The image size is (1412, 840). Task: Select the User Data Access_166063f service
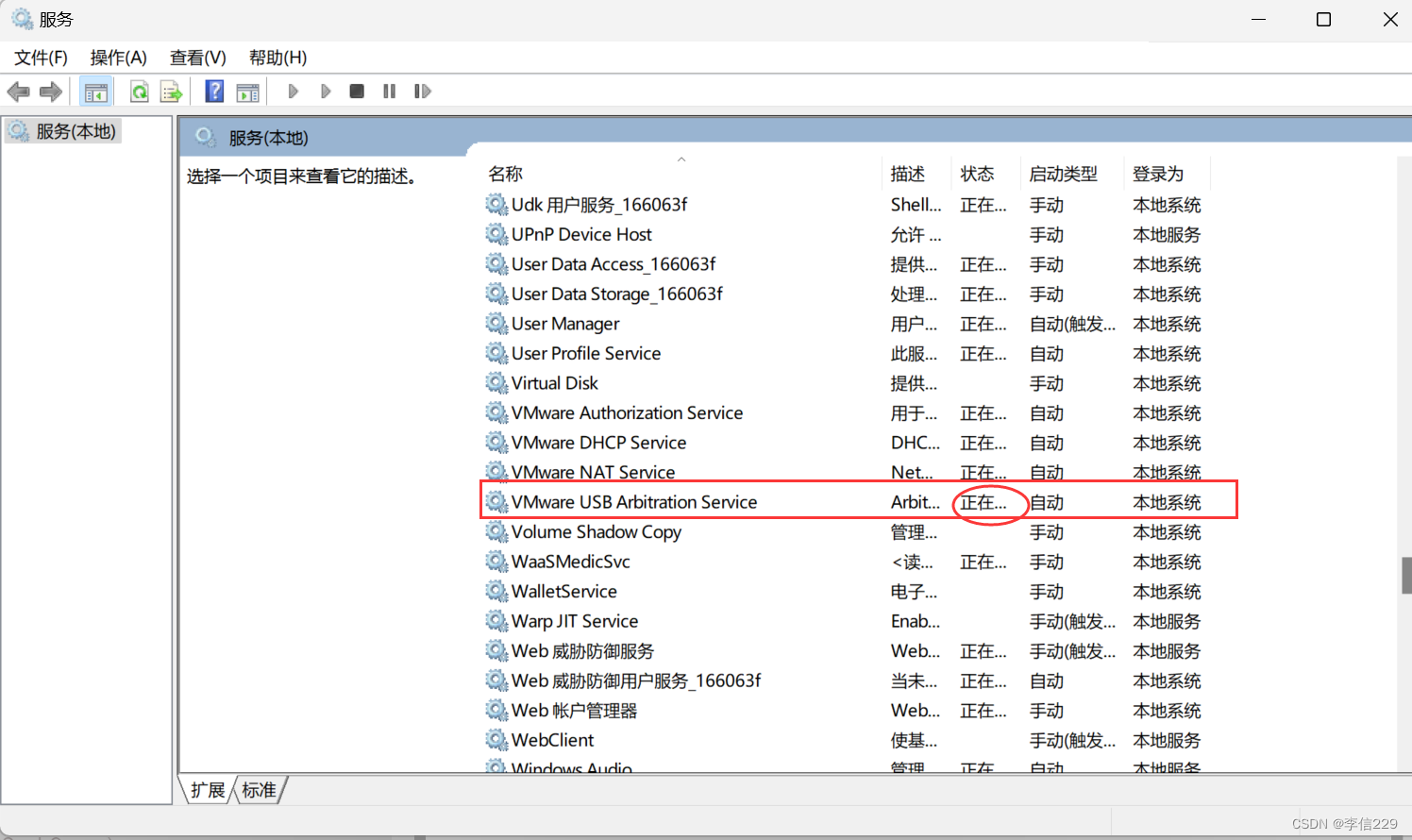[x=614, y=264]
